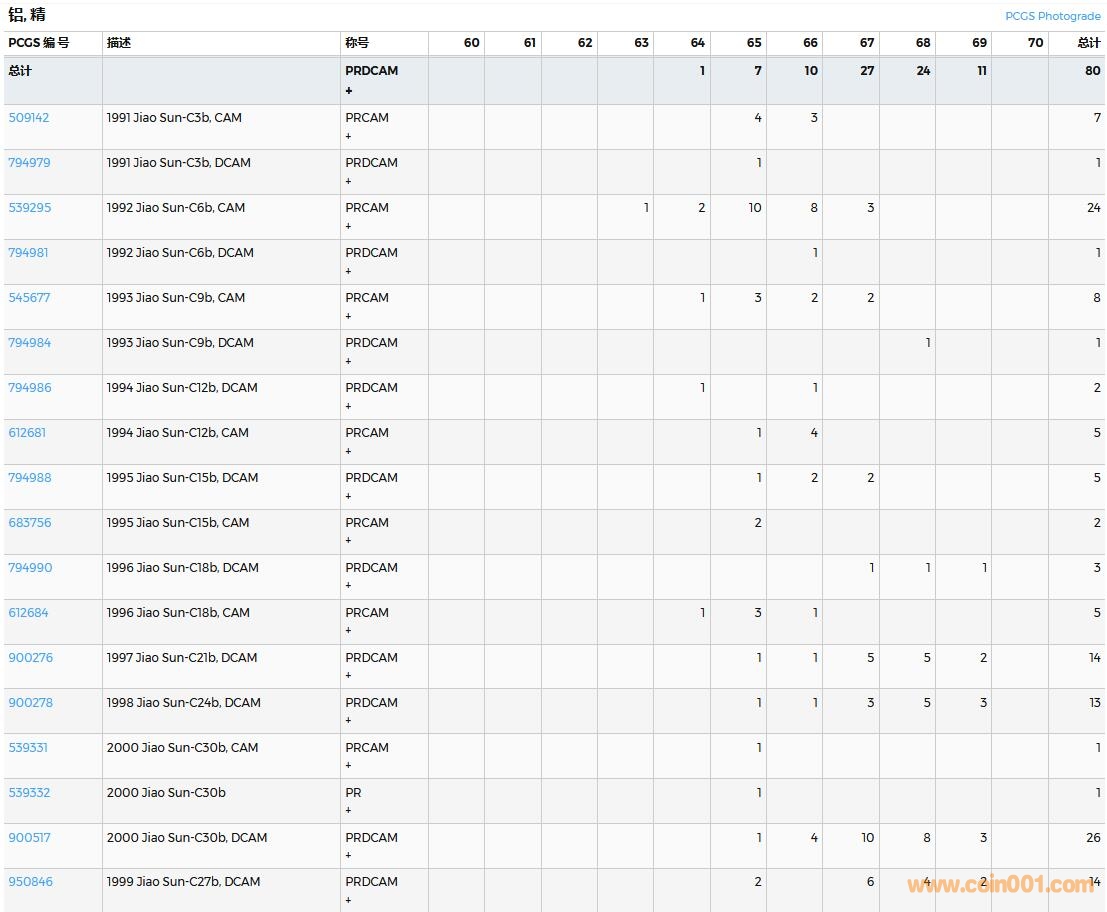Open PCGS number 794981 link
The height and width of the screenshot is (912, 1107).
pyautogui.click(x=29, y=253)
